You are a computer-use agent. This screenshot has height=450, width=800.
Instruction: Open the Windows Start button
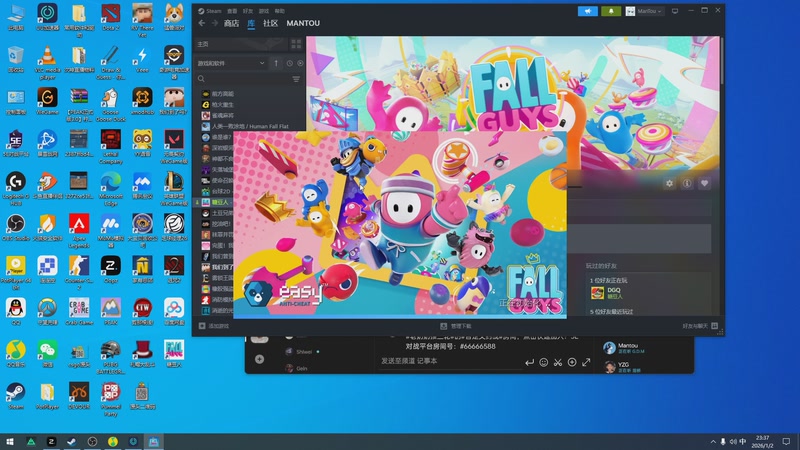point(10,442)
